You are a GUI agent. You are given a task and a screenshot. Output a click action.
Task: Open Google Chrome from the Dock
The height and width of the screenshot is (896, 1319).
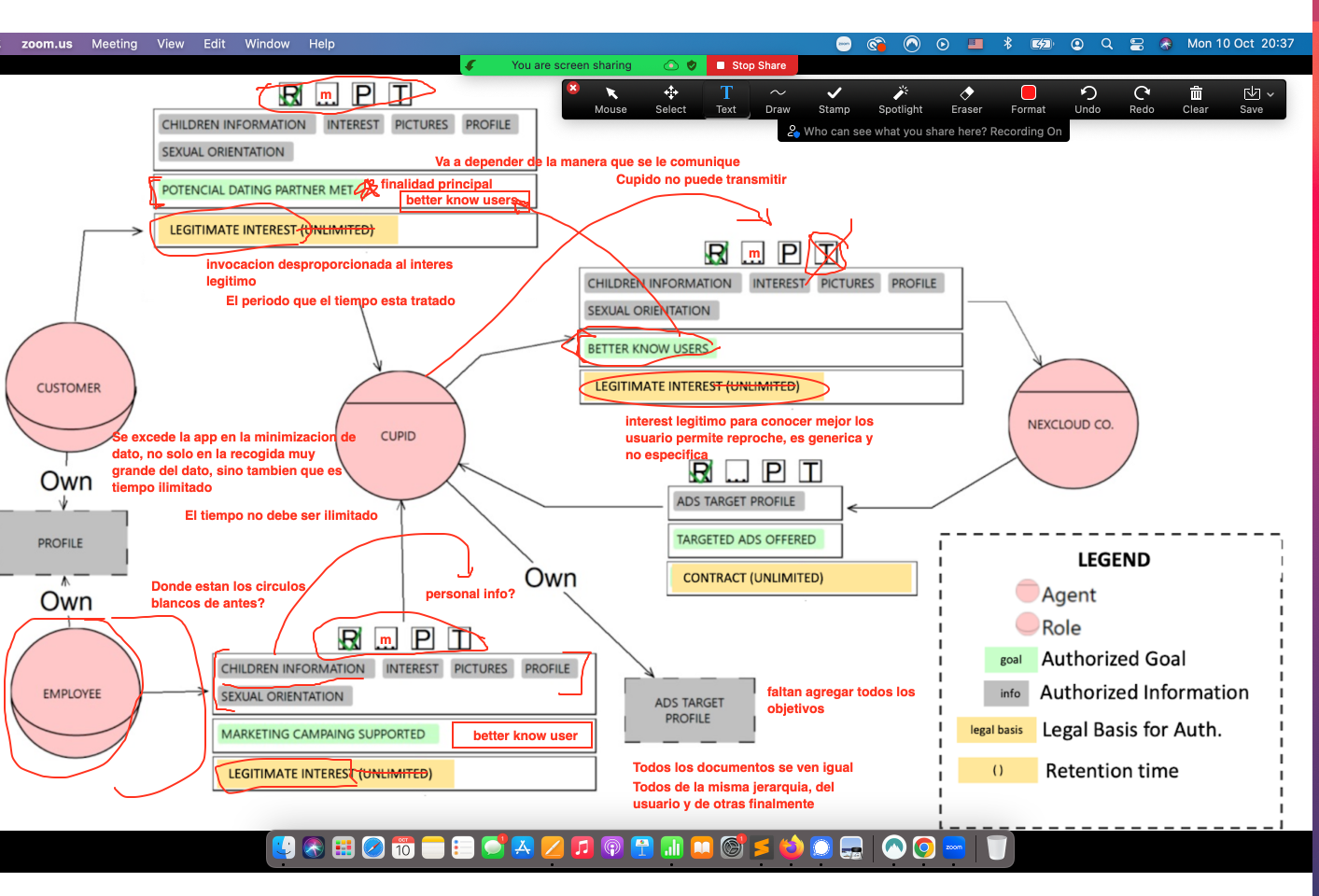[x=923, y=847]
